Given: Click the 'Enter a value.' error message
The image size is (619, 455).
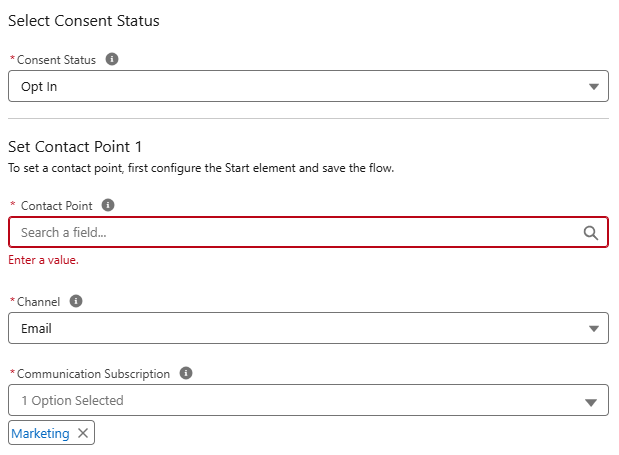Looking at the screenshot, I should coord(43,260).
